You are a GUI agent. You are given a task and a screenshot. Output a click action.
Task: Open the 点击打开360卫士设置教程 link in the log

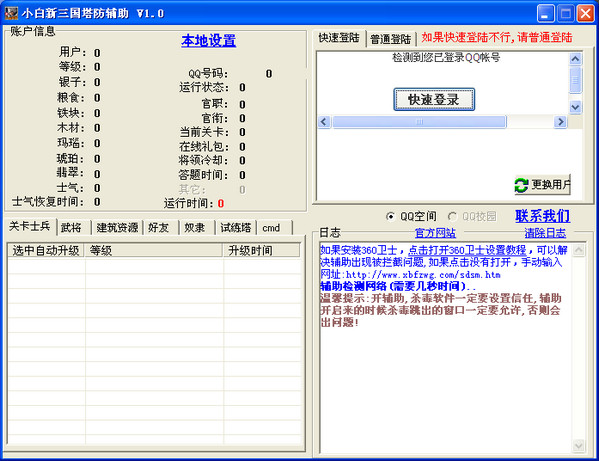467,251
